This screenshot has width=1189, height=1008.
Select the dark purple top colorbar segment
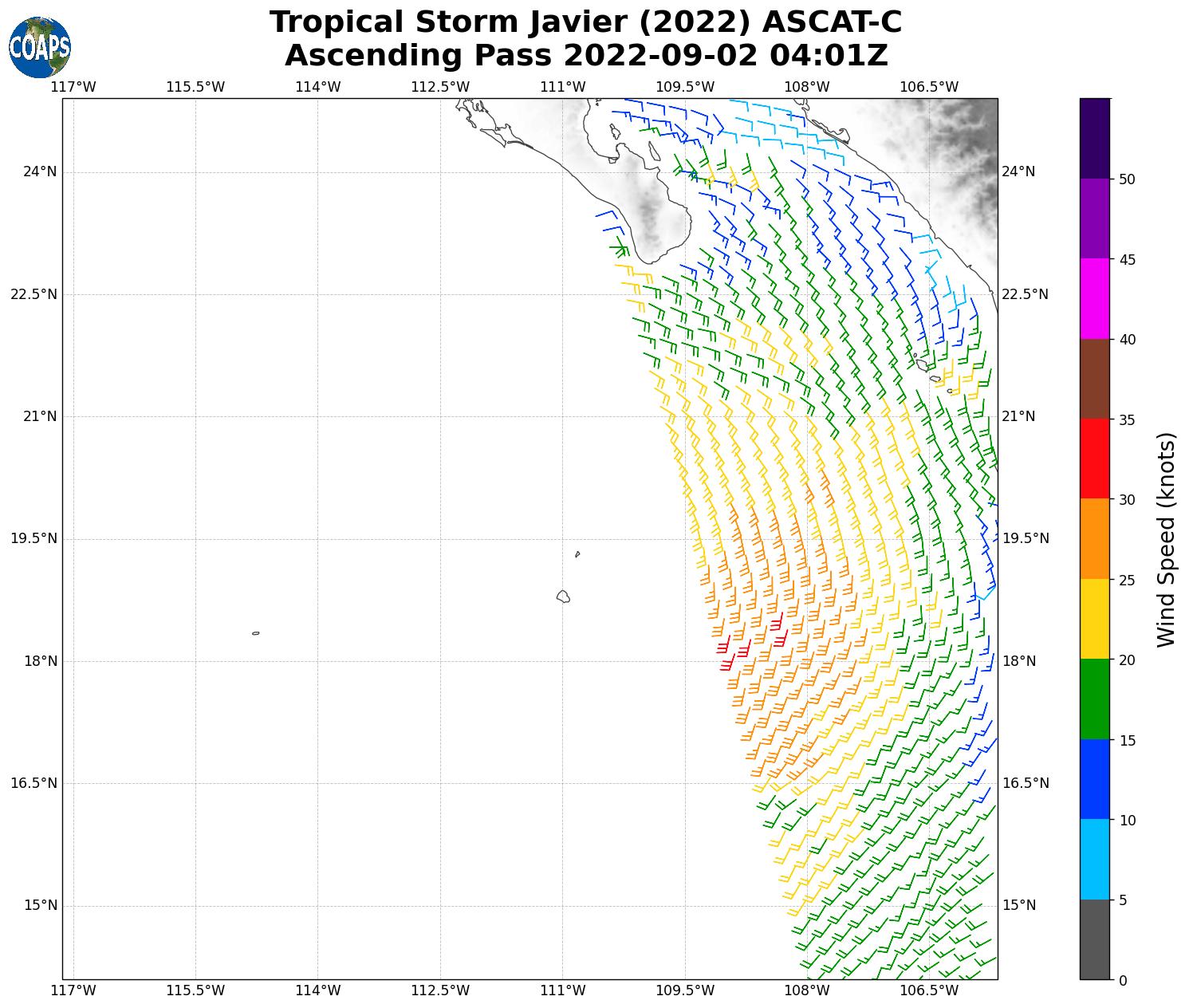click(x=1094, y=138)
